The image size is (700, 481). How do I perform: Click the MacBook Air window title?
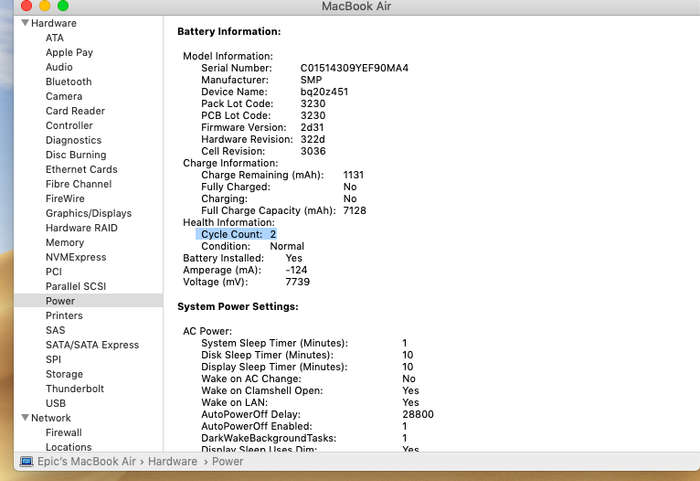click(x=356, y=6)
